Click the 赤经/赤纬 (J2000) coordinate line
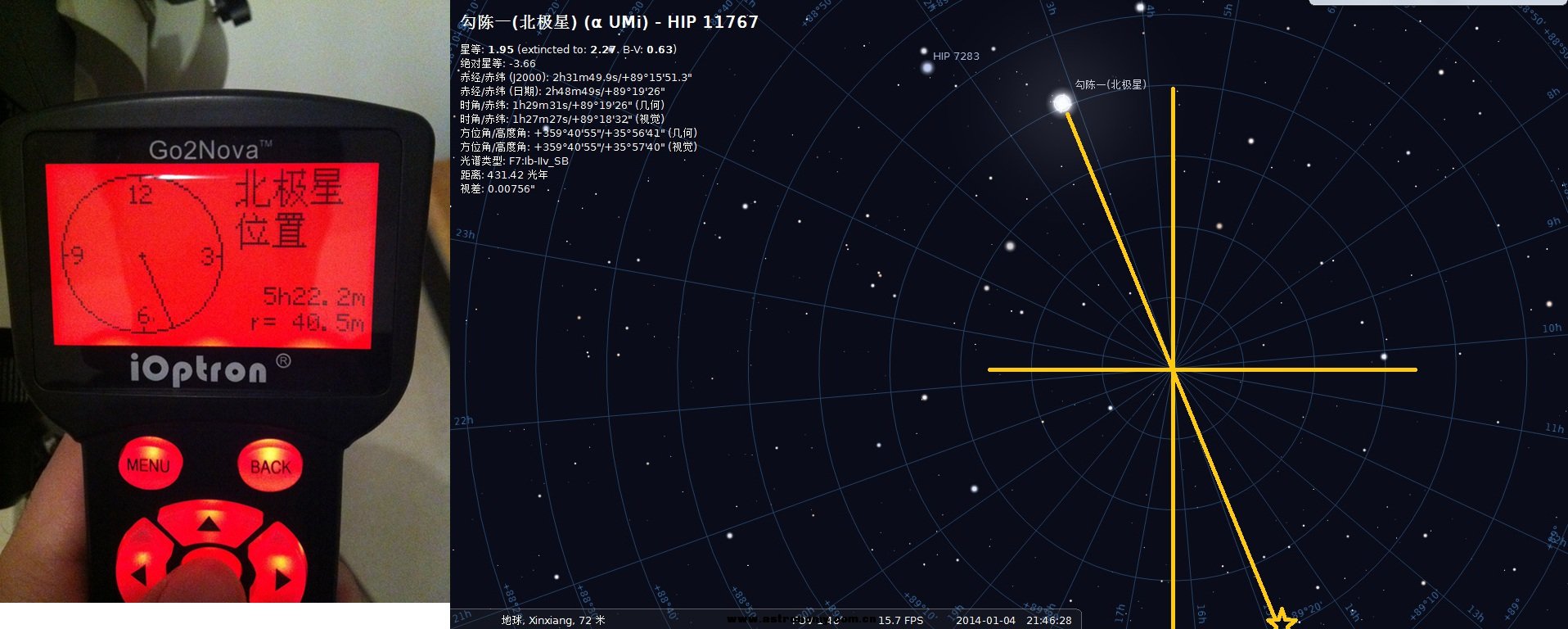Screen dimensions: 1568x629 click(x=575, y=77)
